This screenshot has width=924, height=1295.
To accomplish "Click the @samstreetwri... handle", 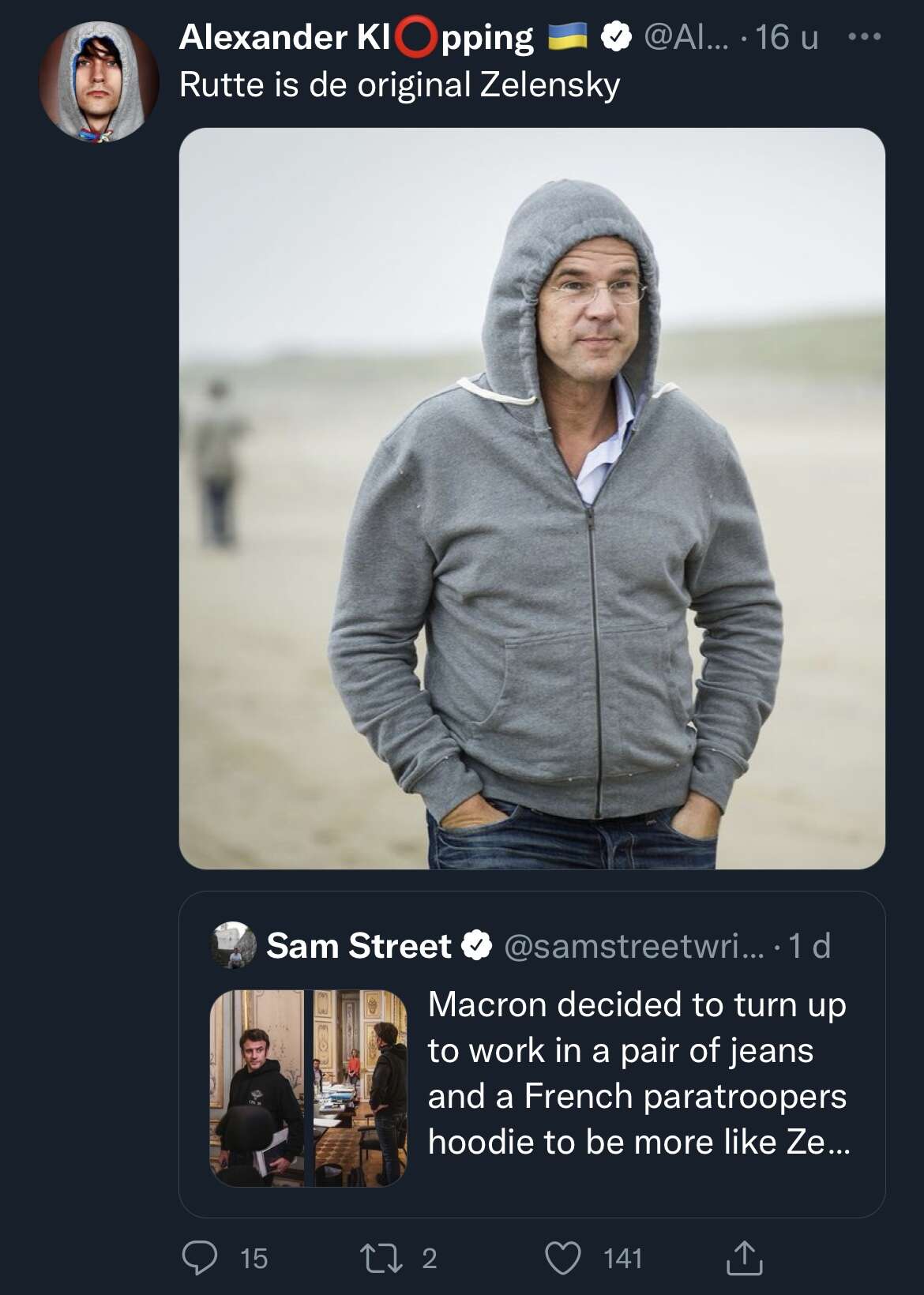I will (633, 946).
